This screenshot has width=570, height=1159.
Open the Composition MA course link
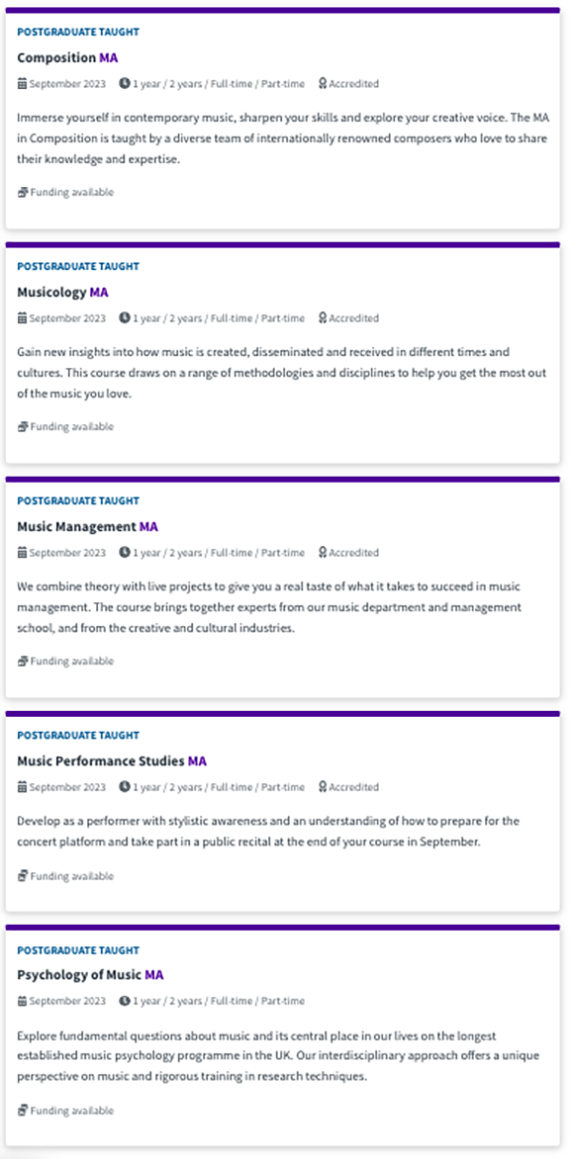pos(67,58)
